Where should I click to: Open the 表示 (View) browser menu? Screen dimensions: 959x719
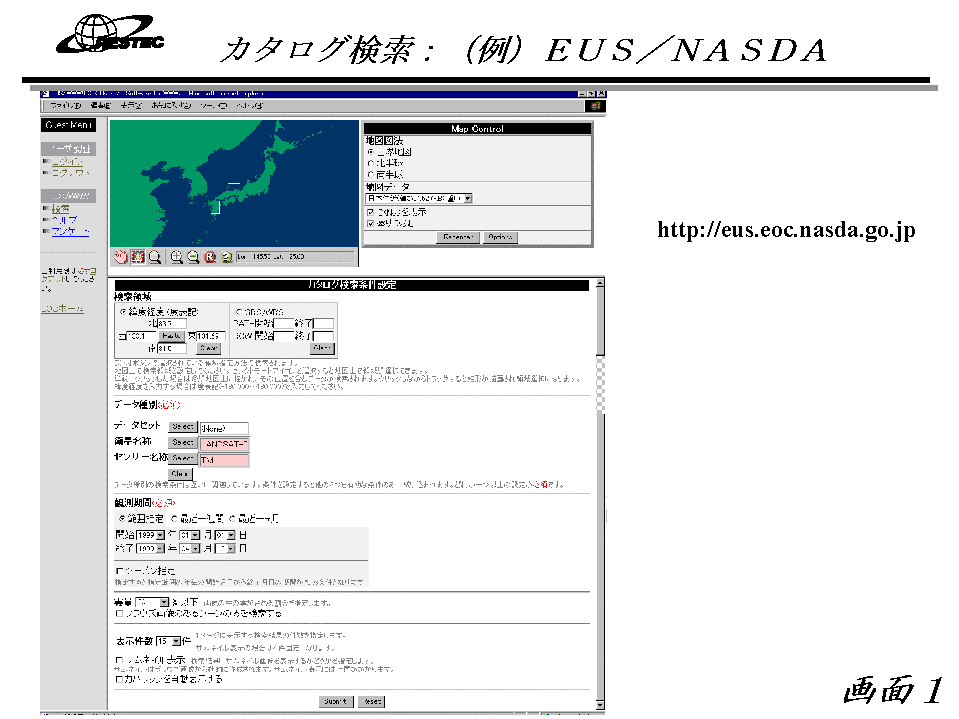coord(130,106)
